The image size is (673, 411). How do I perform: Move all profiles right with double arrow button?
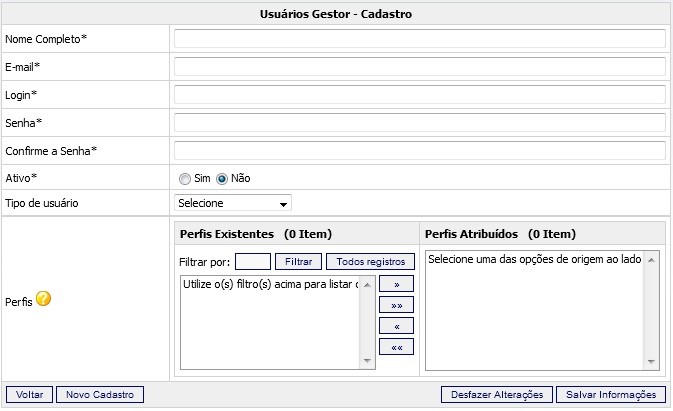click(396, 305)
